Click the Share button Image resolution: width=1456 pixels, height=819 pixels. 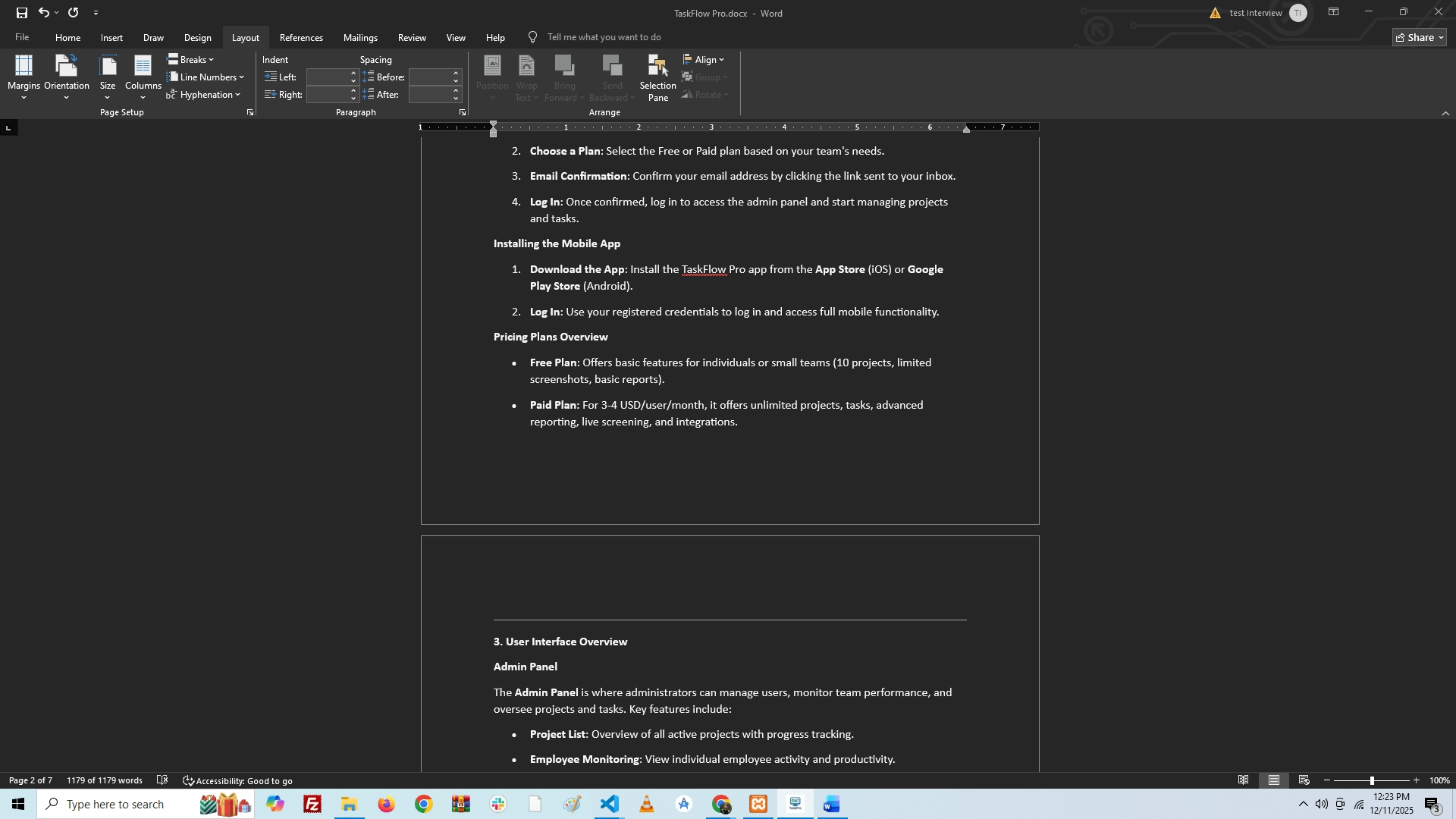click(1420, 37)
